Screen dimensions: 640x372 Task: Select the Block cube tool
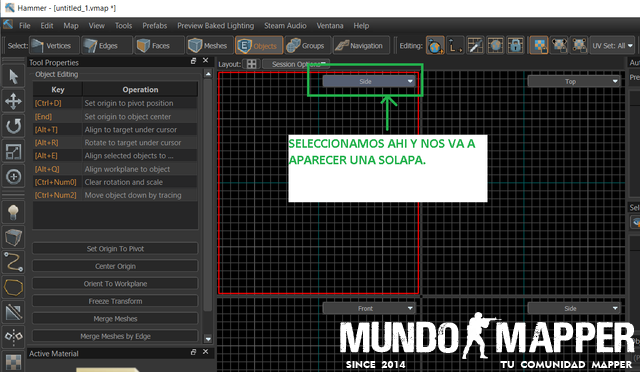13,237
